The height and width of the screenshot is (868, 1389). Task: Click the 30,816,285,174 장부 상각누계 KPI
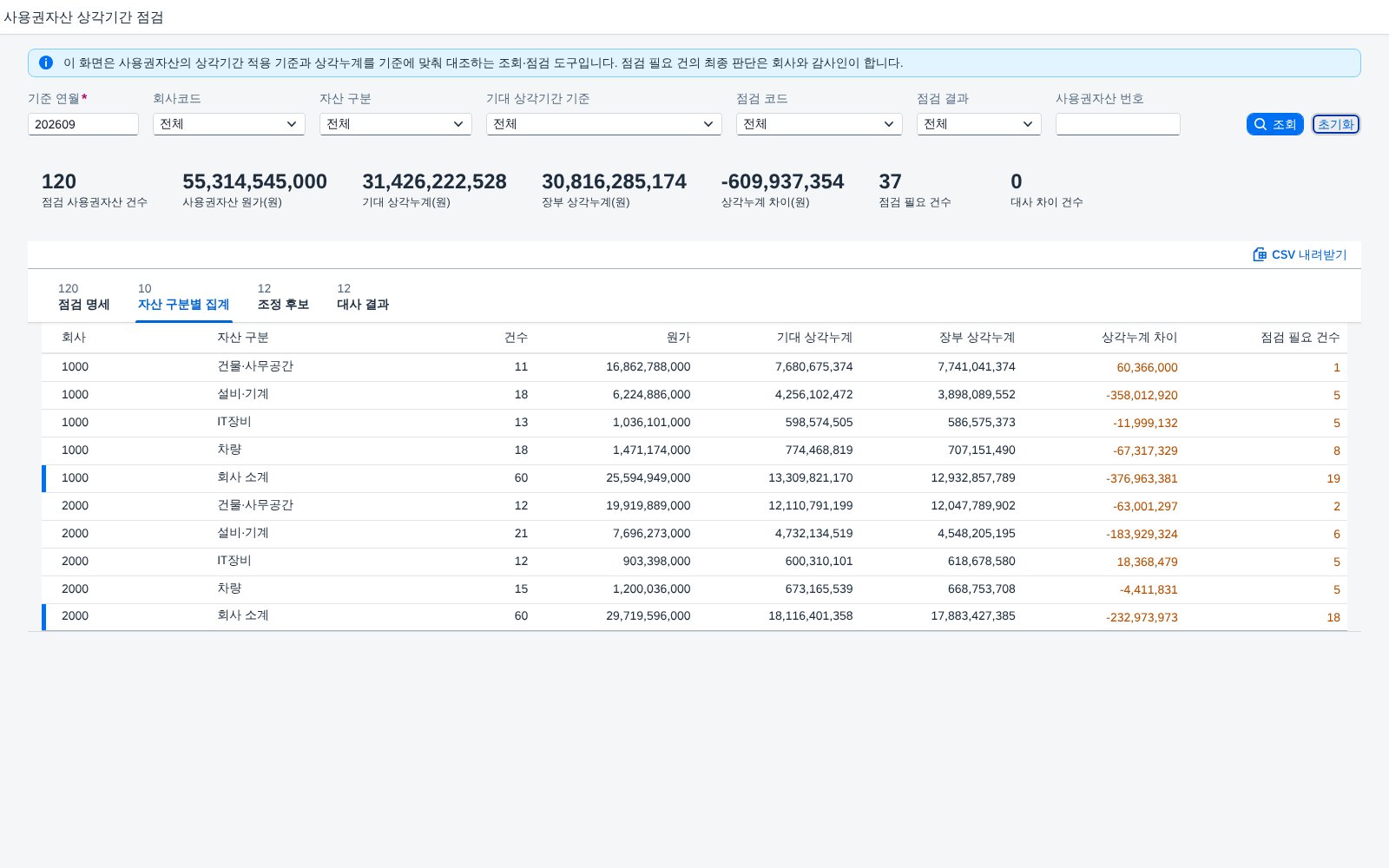614,189
